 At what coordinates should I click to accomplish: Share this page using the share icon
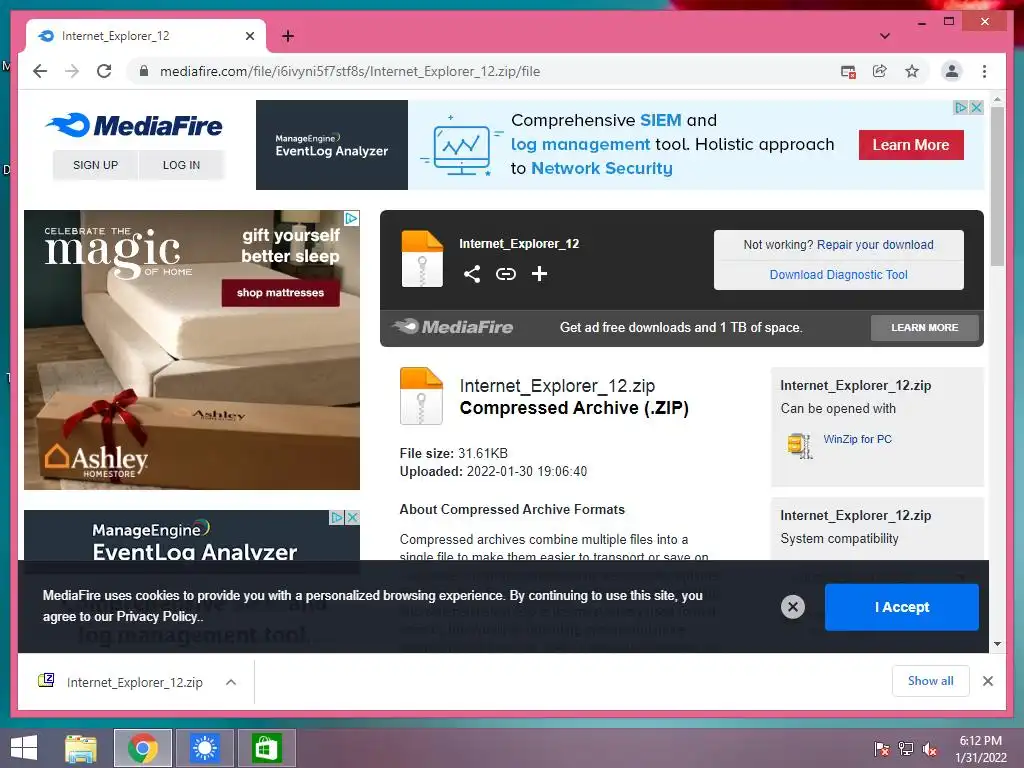click(880, 71)
